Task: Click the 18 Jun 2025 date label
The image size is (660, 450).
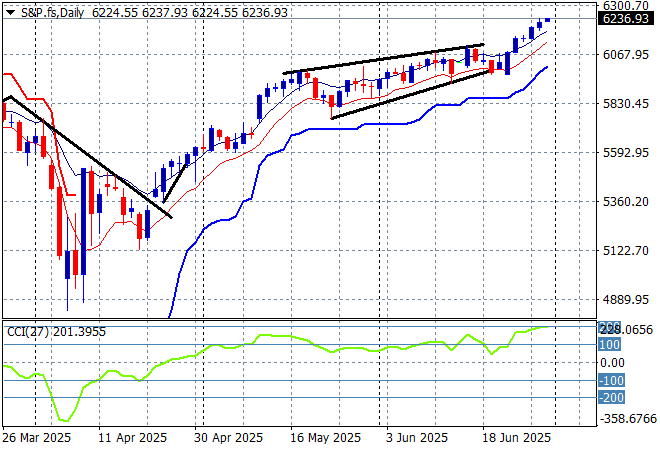Action: tap(516, 438)
